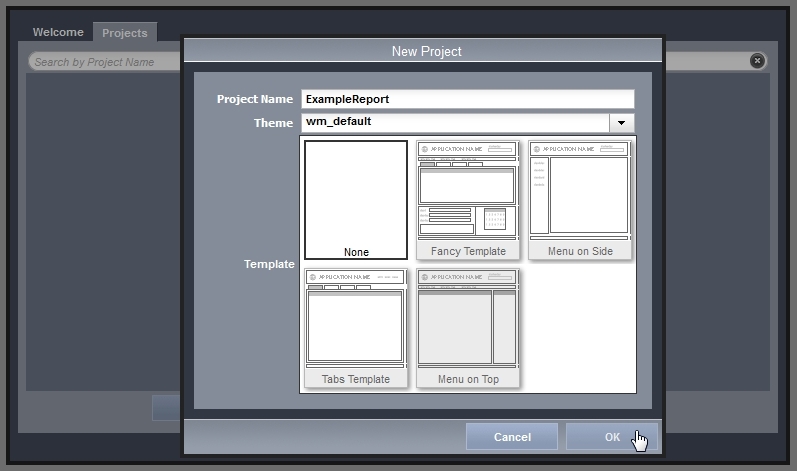Clear the project search with the X icon

pos(757,61)
